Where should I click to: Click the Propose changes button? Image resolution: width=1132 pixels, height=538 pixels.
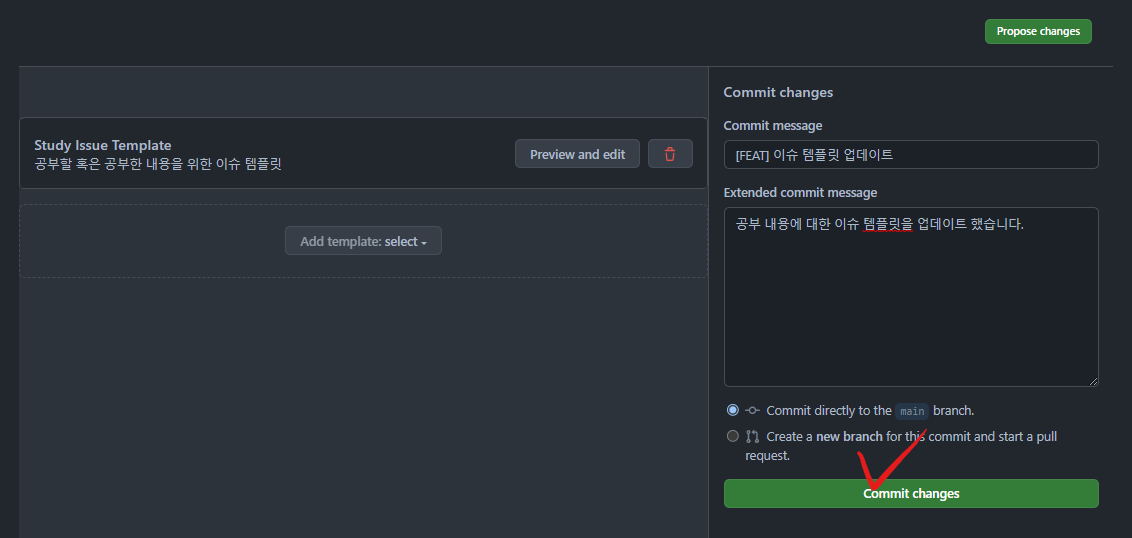point(1038,31)
